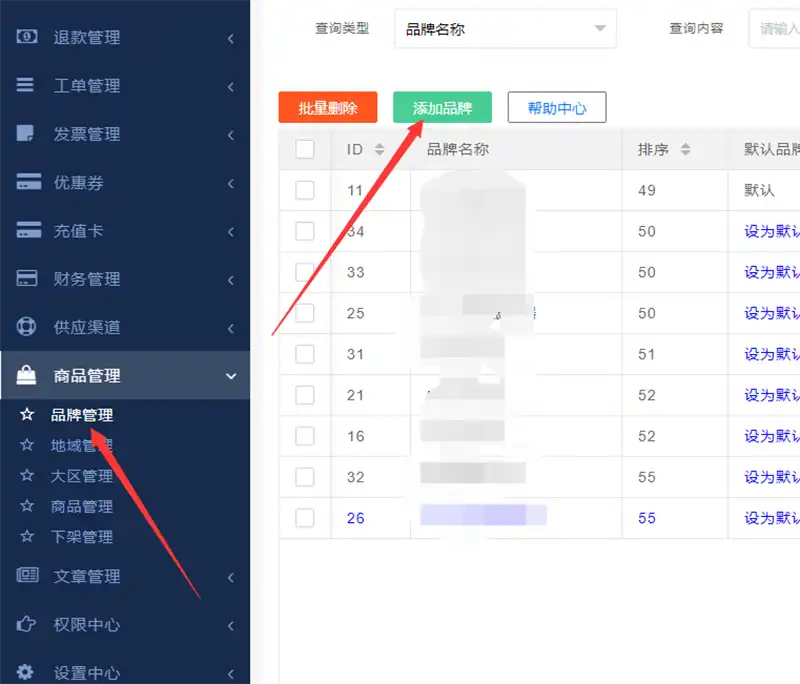Check the checkbox for row ID 31
Viewport: 800px width, 684px height.
coord(305,354)
